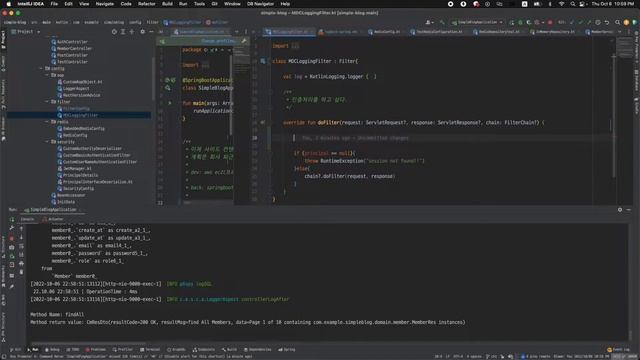Click the rerun icon in Run panel
The image size is (640, 360).
click(12, 219)
